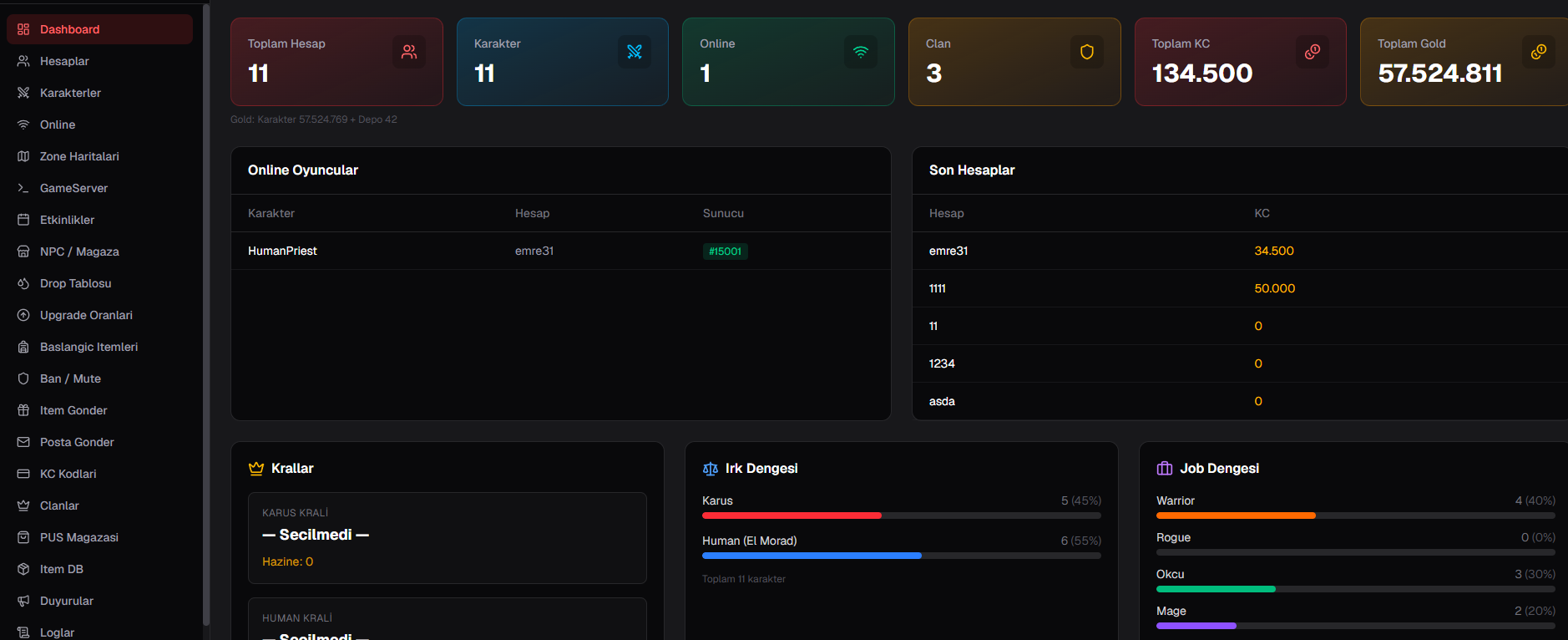Click the 34.500 KC value for emre31
This screenshot has width=1568, height=640.
point(1274,251)
